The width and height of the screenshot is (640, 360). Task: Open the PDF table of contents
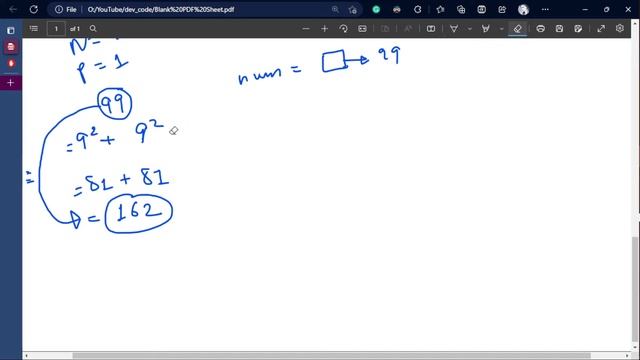click(x=34, y=29)
